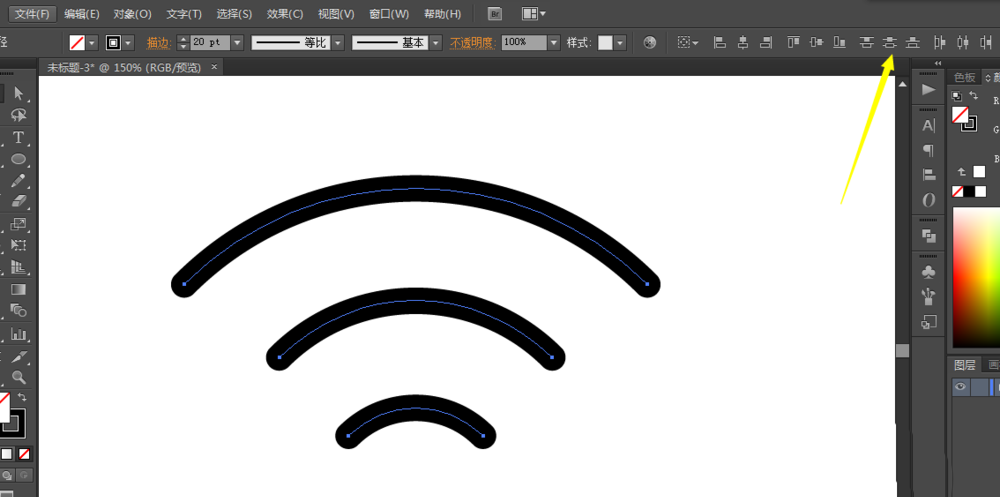Open the OpenType panel icon

[929, 200]
